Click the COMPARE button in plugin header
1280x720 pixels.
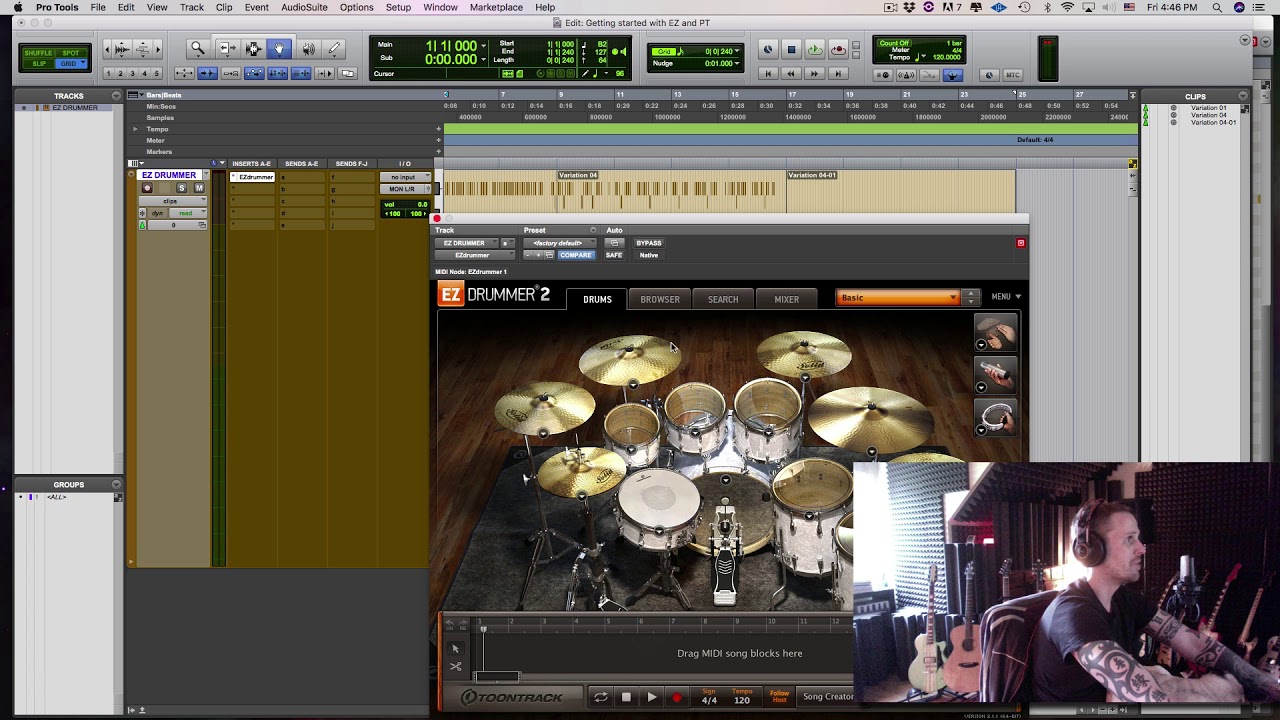[576, 255]
